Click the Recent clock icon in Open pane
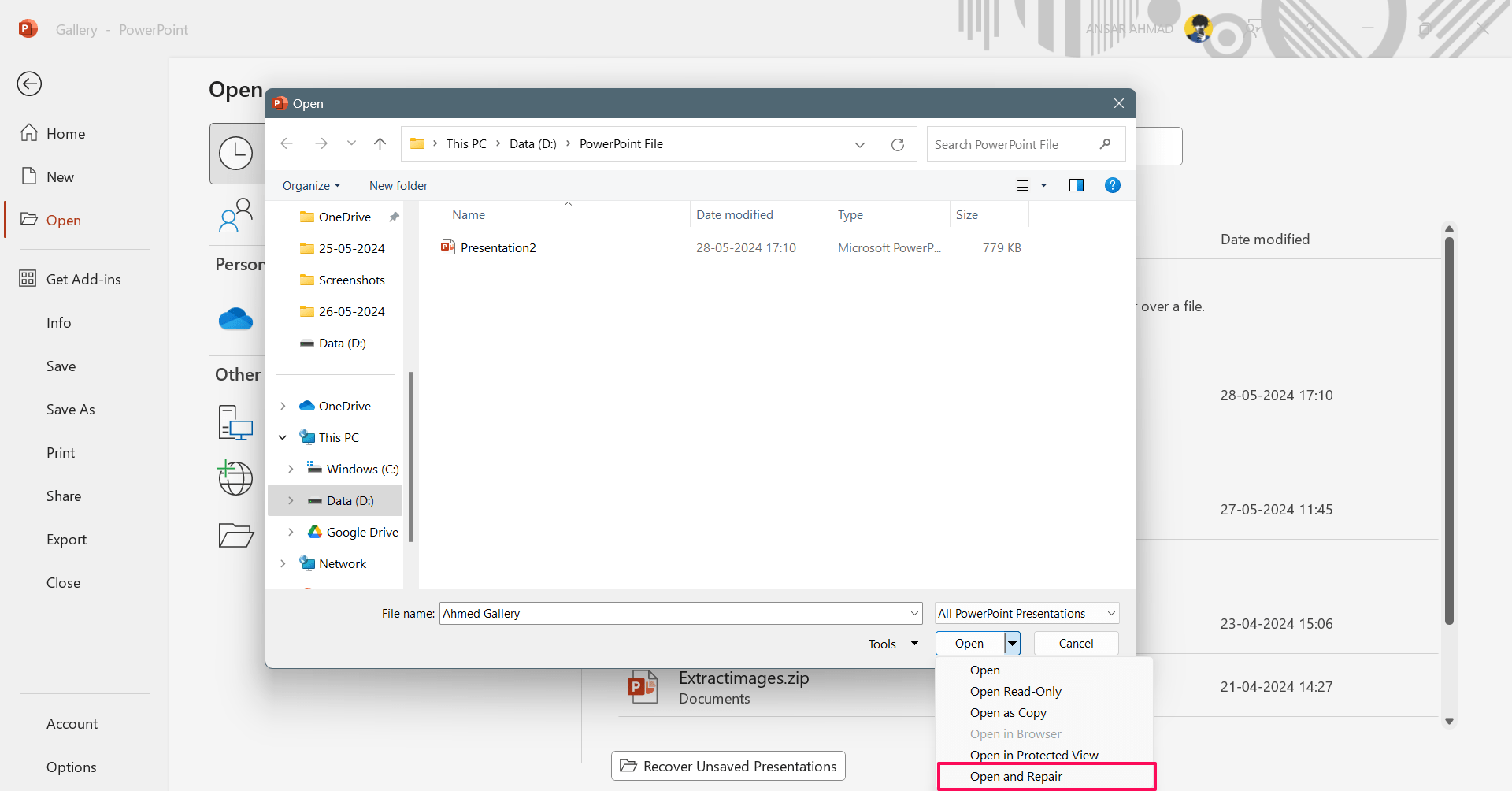 click(x=235, y=154)
